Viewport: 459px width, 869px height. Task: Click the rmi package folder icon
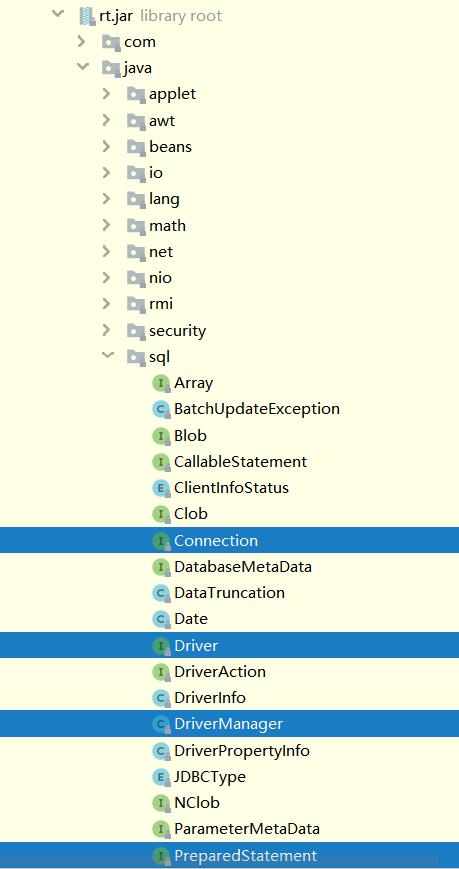(x=135, y=304)
